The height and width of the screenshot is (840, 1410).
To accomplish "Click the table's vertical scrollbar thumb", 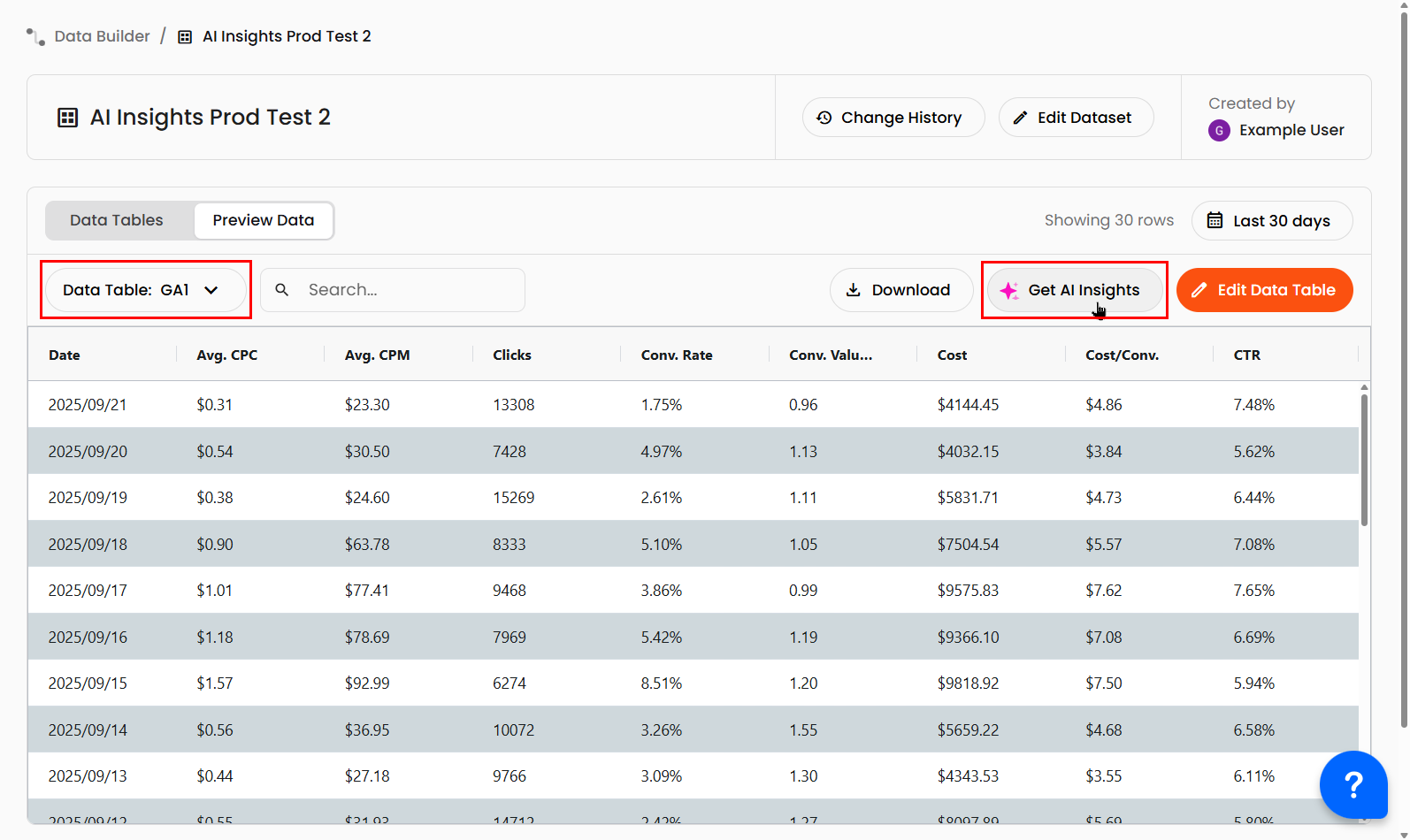I will click(1364, 460).
